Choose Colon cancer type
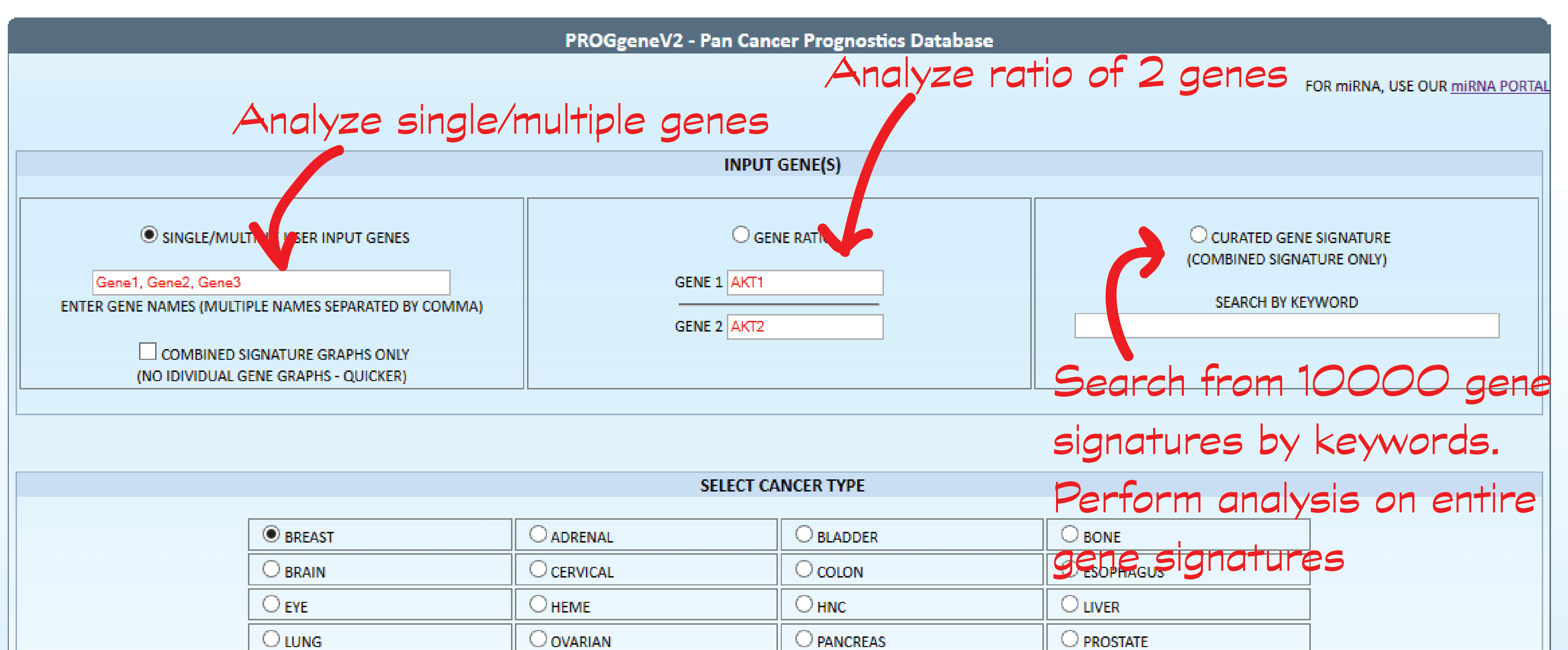The height and width of the screenshot is (650, 1568). (x=804, y=570)
